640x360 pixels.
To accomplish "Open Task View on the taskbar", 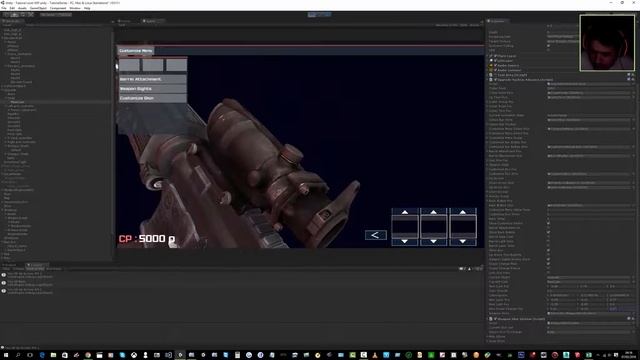I will [x=30, y=355].
